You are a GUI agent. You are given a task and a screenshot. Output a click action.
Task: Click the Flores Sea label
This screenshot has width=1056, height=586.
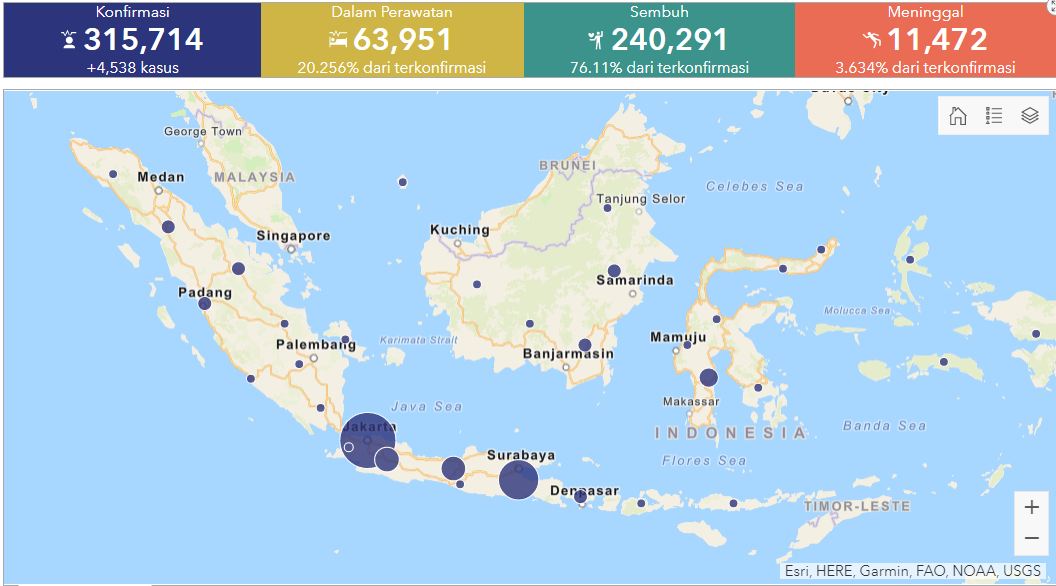[704, 461]
